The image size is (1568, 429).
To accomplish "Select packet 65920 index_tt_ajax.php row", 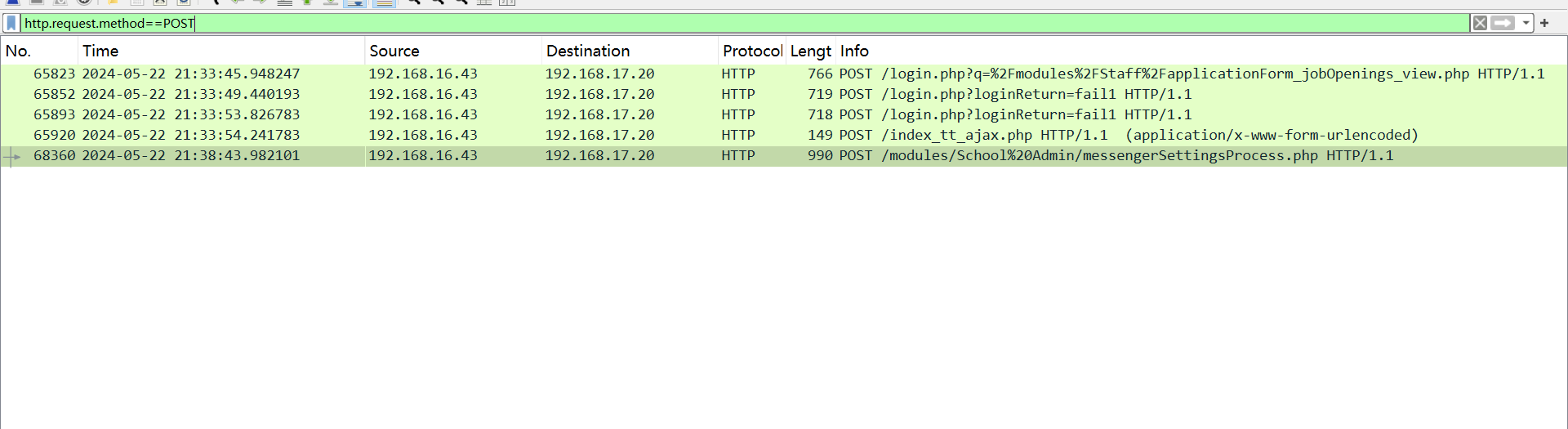I will pos(735,136).
